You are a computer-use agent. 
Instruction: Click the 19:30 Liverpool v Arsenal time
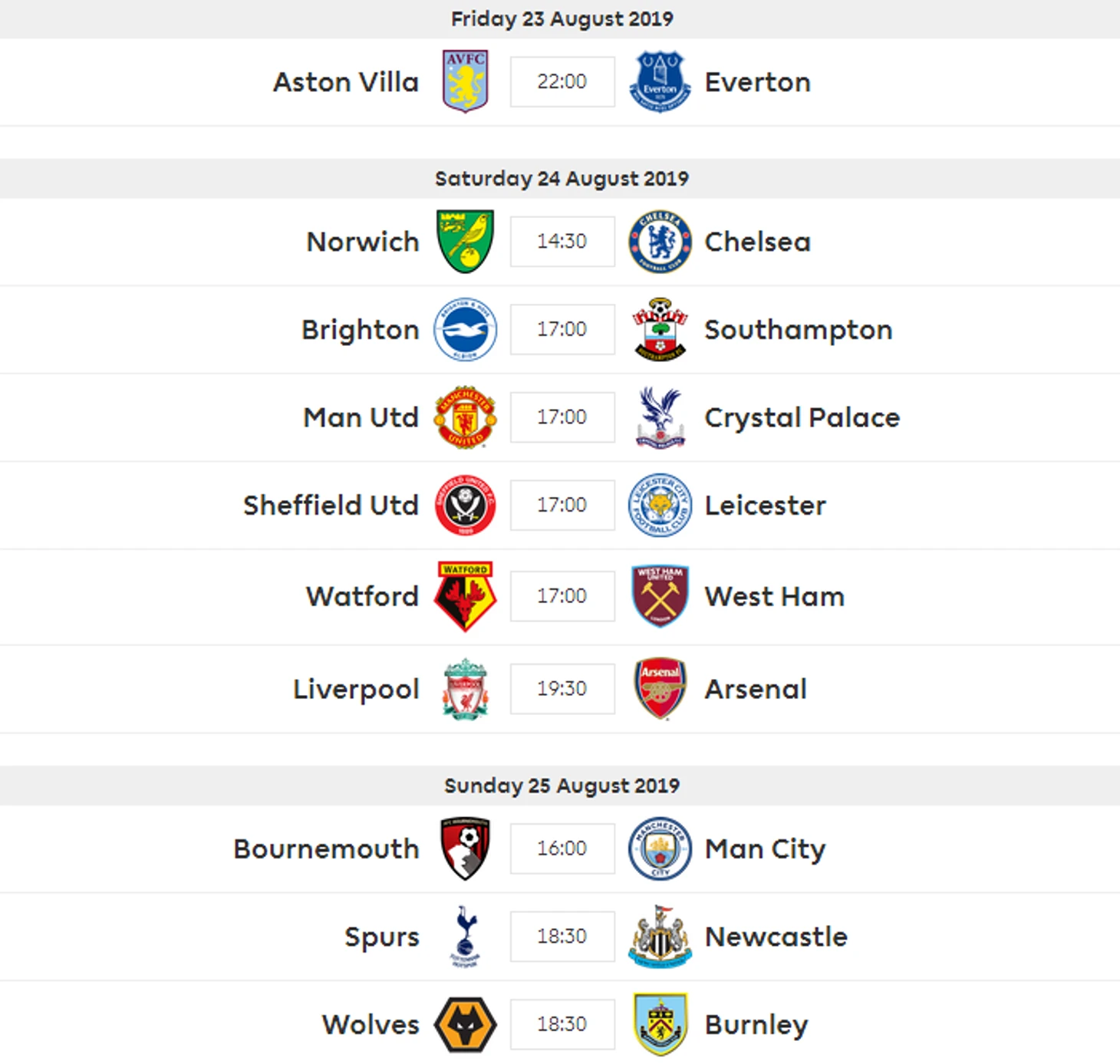562,688
